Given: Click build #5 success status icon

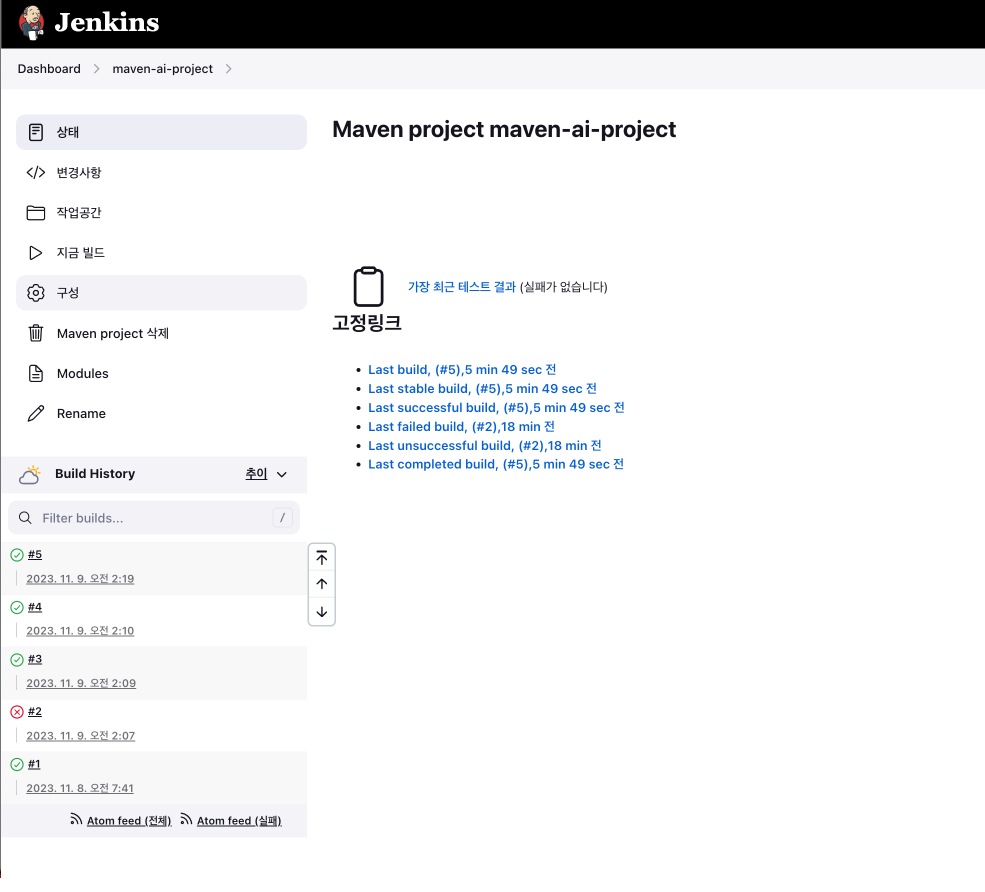Looking at the screenshot, I should (x=17, y=555).
